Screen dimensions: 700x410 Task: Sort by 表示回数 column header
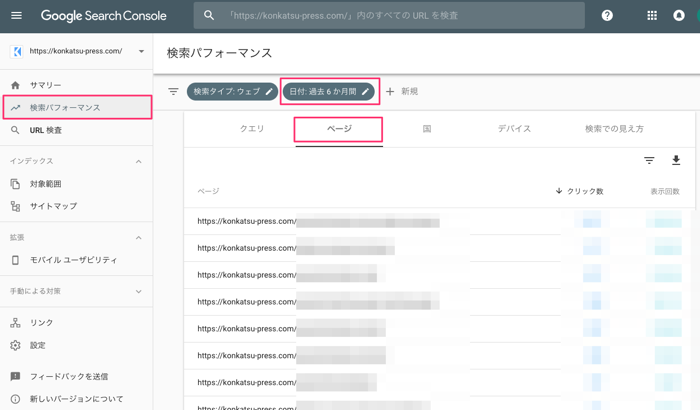[665, 192]
